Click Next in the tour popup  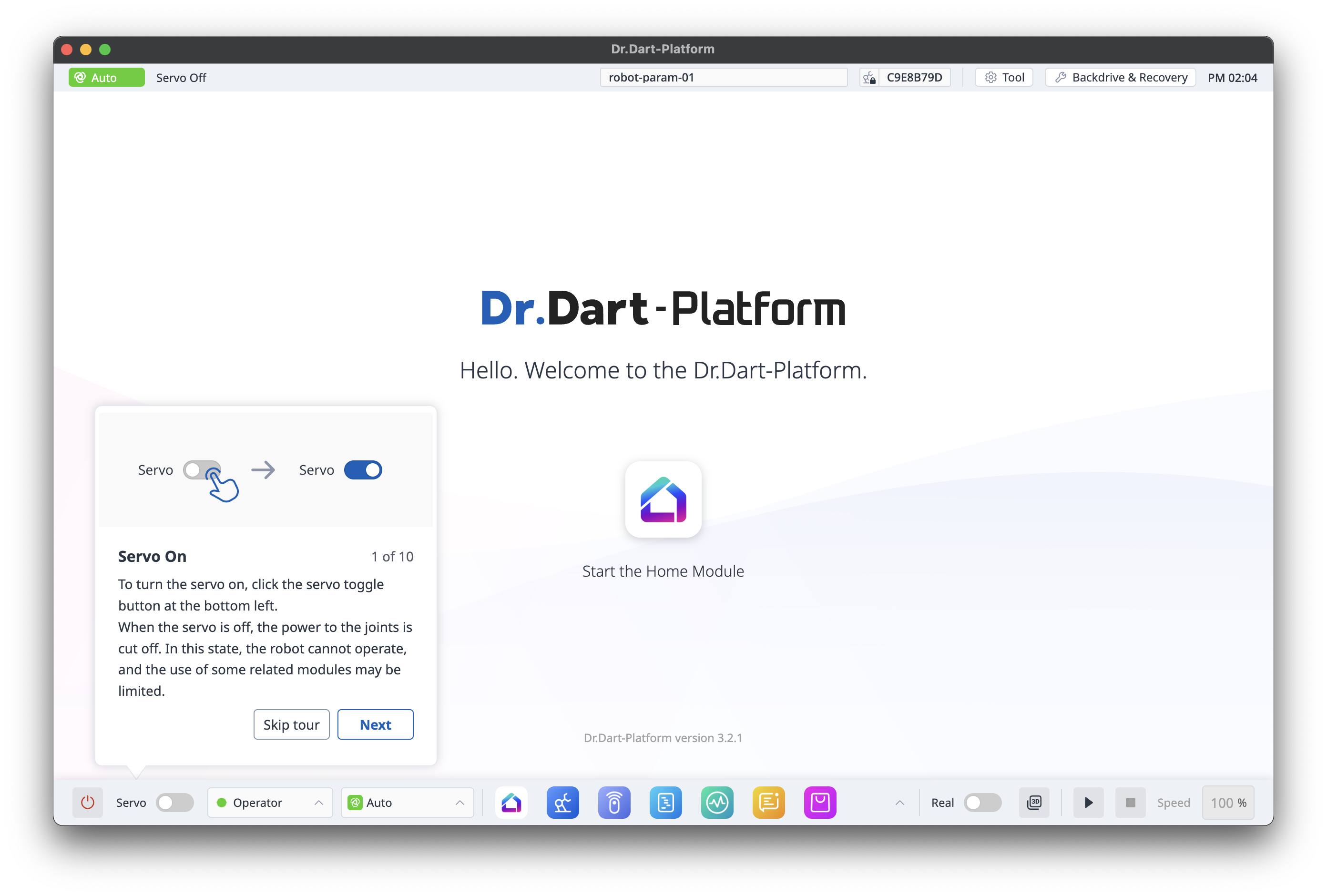[375, 724]
